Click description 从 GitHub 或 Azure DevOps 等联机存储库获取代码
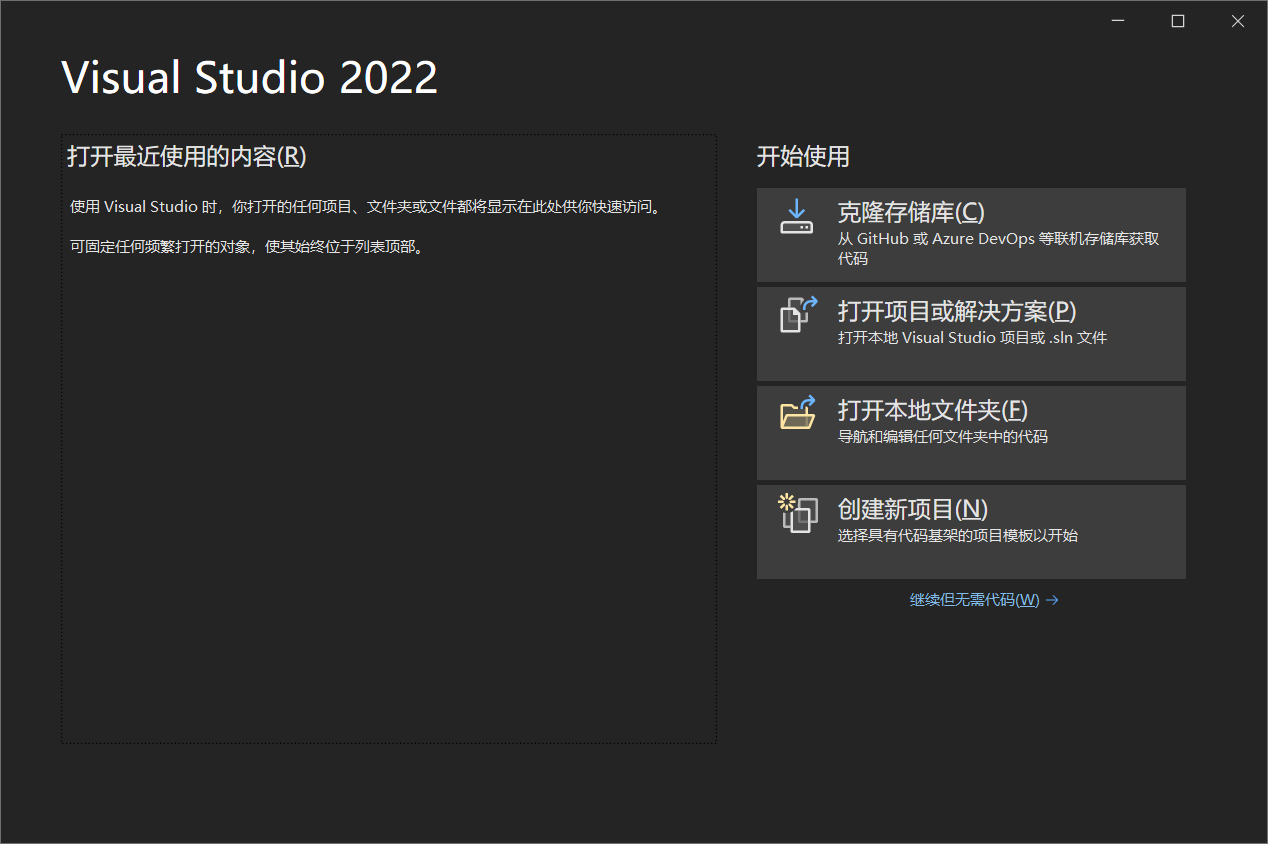The height and width of the screenshot is (844, 1268). pos(998,249)
